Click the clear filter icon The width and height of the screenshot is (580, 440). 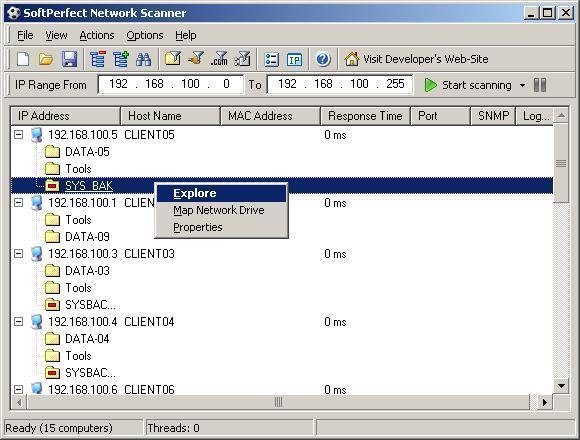click(243, 58)
